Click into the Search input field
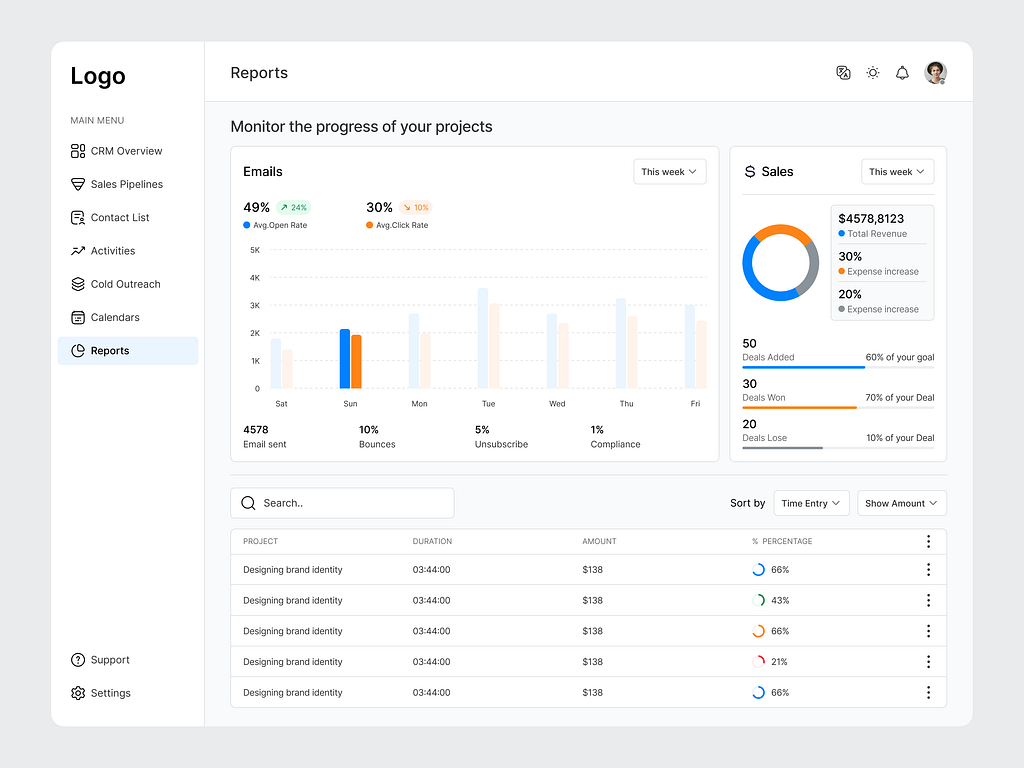Viewport: 1024px width, 768px height. (350, 503)
